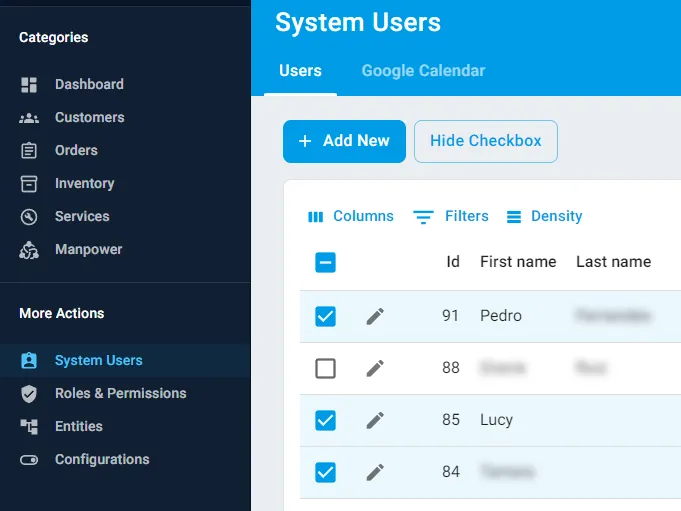
Task: Click the first name cell 'Pedro'
Action: coord(501,316)
